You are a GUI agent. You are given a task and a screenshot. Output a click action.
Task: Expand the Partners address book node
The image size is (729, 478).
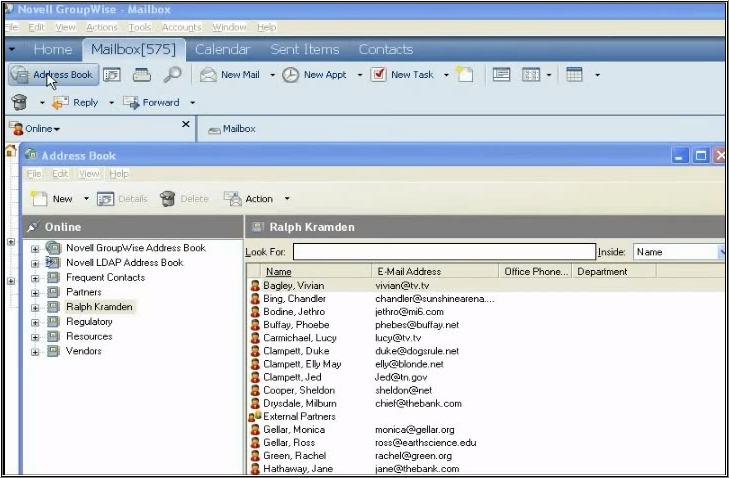click(x=35, y=293)
